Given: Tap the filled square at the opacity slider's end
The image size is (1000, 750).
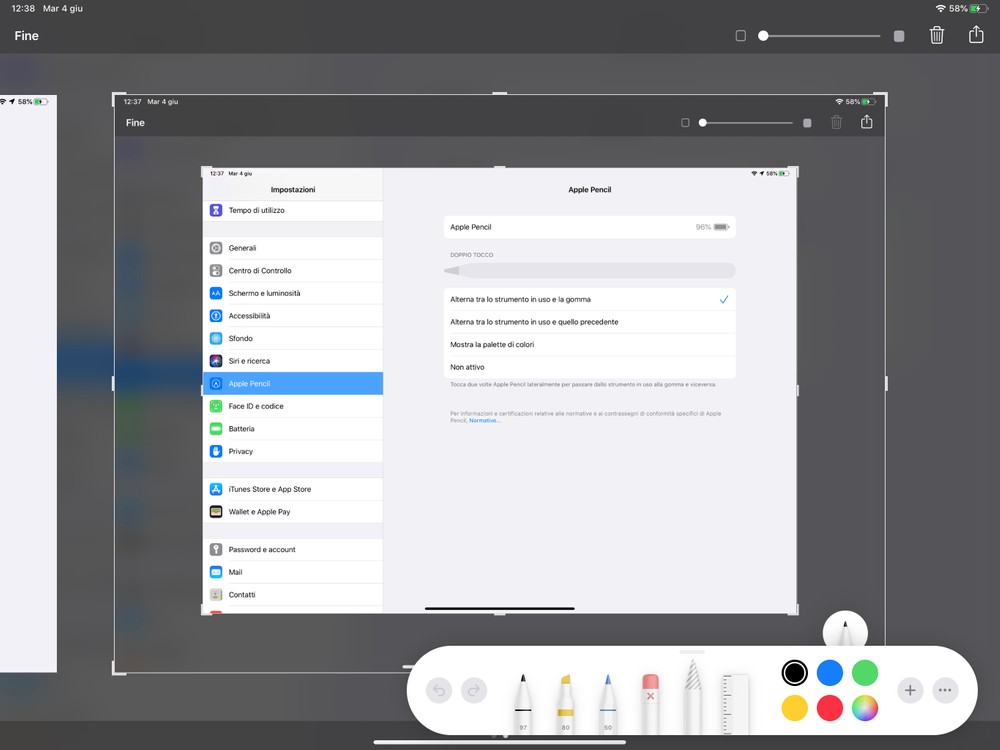Looking at the screenshot, I should pyautogui.click(x=899, y=36).
